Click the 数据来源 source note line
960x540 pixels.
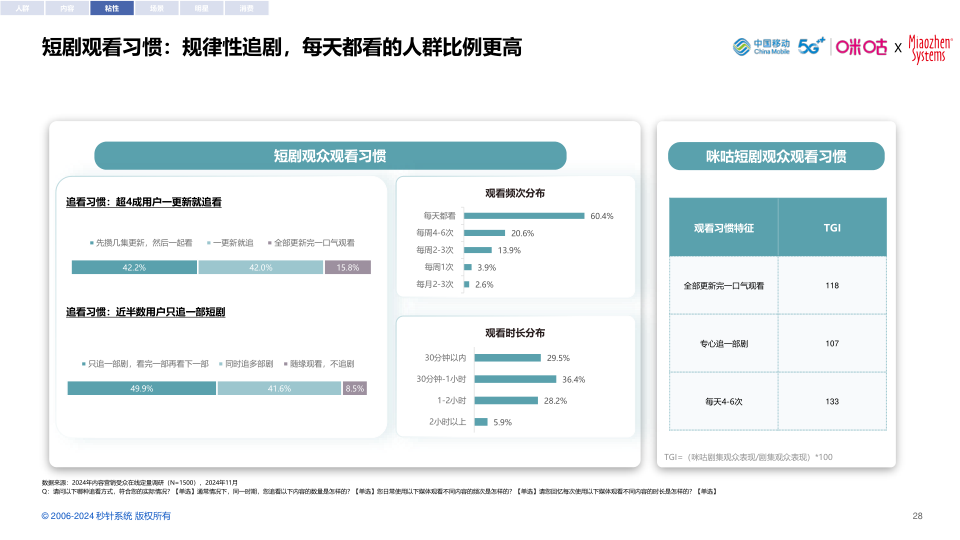tap(140, 482)
